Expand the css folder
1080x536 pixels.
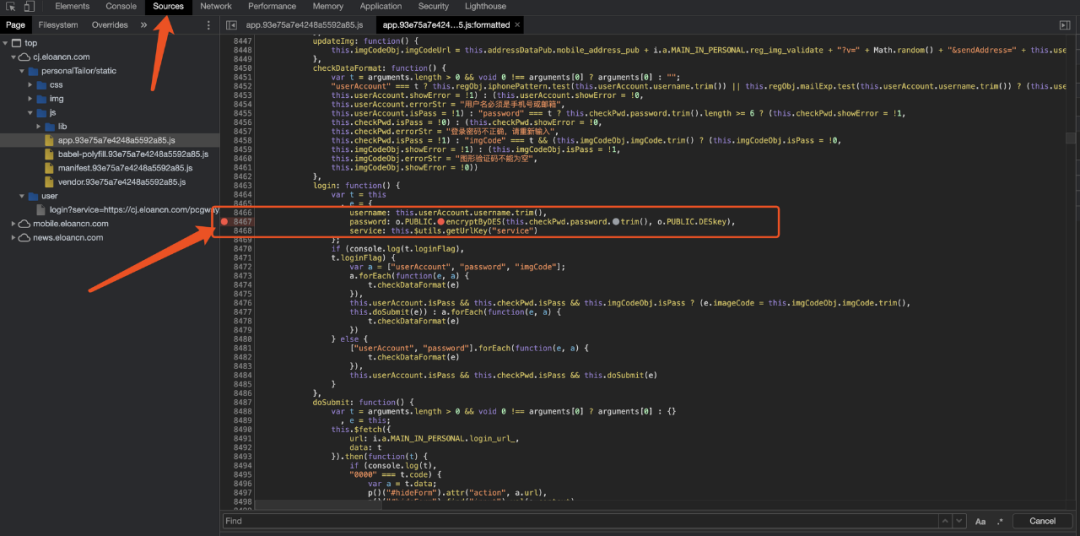click(31, 85)
